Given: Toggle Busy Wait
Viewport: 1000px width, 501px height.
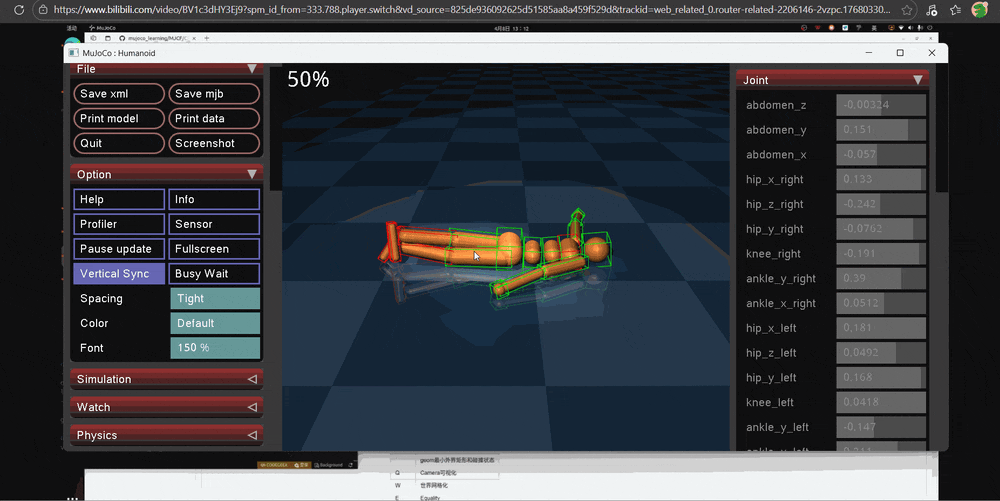Looking at the screenshot, I should click(x=214, y=274).
